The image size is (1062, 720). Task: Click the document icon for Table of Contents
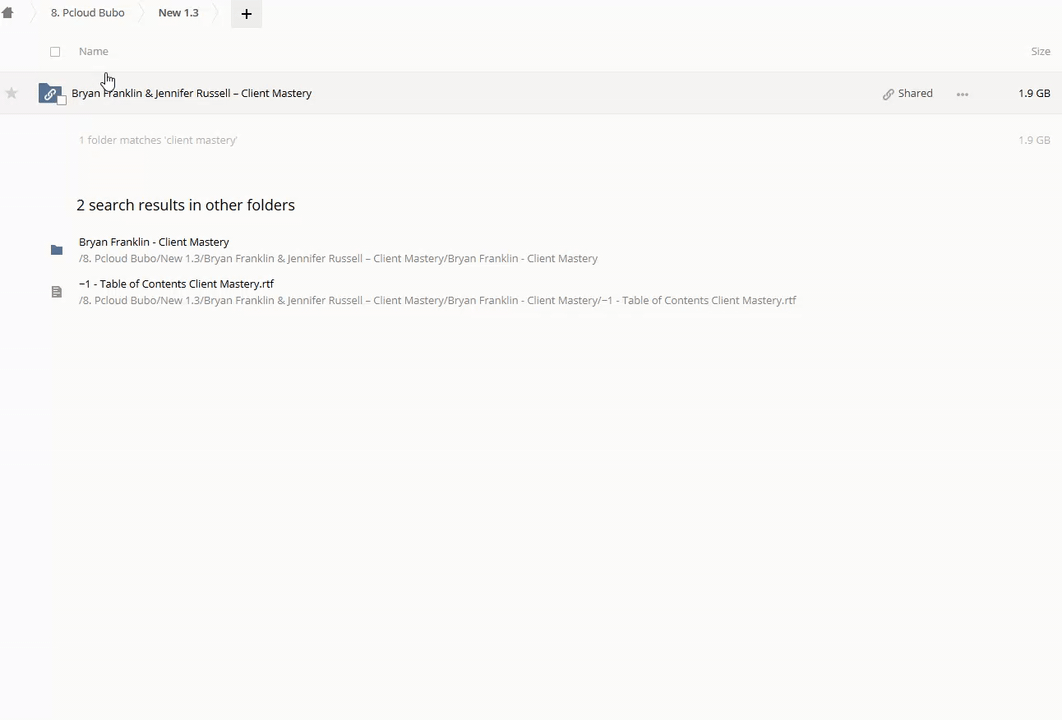pyautogui.click(x=57, y=292)
